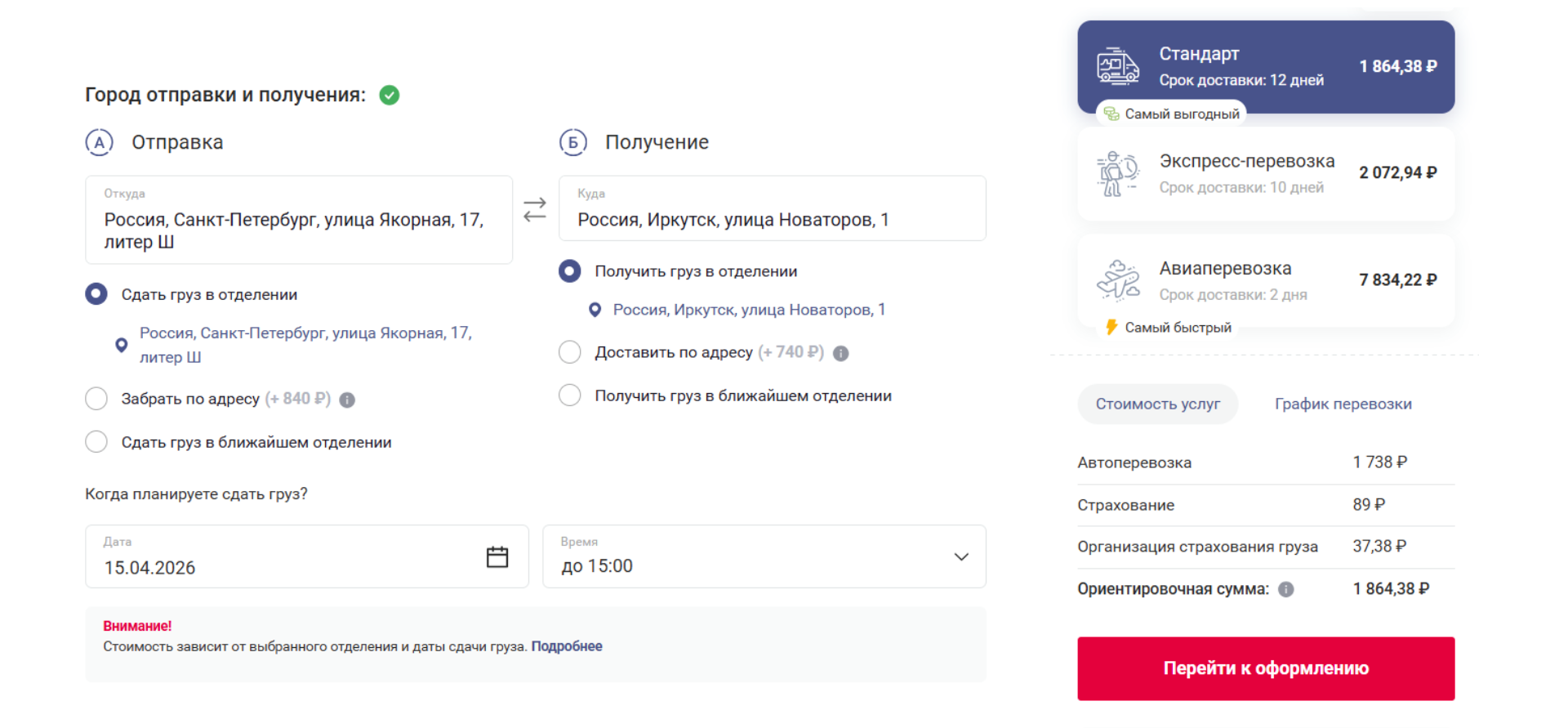Open Saint Petersburg office address link
Image resolution: width=1568 pixels, height=728 pixels.
coord(305,345)
